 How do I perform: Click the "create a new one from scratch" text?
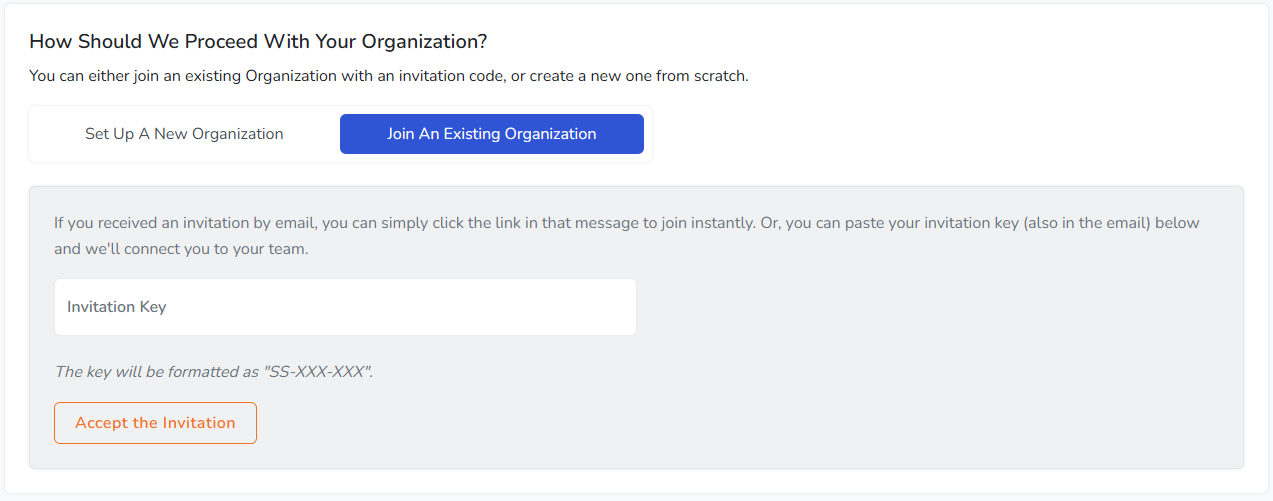[x=640, y=76]
